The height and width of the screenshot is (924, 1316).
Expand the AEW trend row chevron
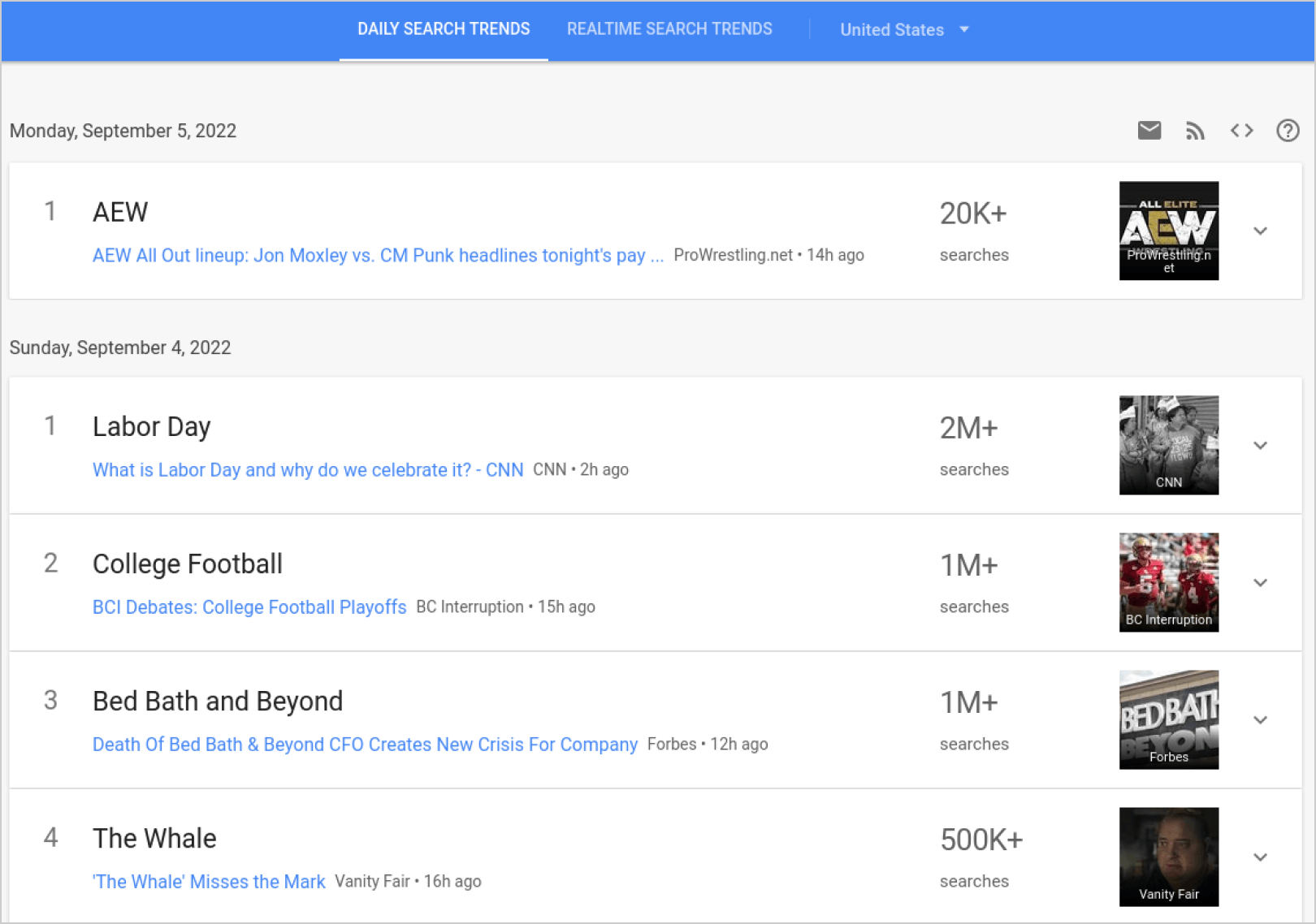tap(1260, 231)
